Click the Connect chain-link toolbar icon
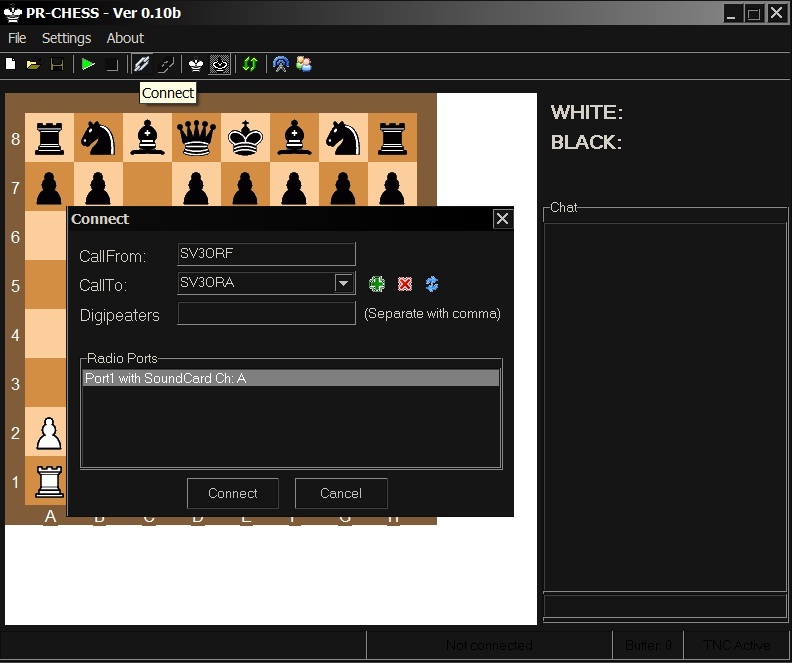 142,65
